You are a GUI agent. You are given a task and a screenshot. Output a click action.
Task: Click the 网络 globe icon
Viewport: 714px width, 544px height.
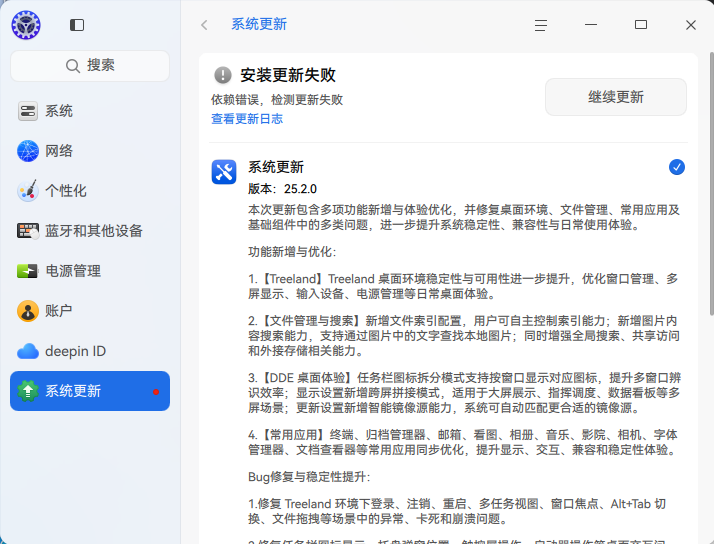pos(28,151)
